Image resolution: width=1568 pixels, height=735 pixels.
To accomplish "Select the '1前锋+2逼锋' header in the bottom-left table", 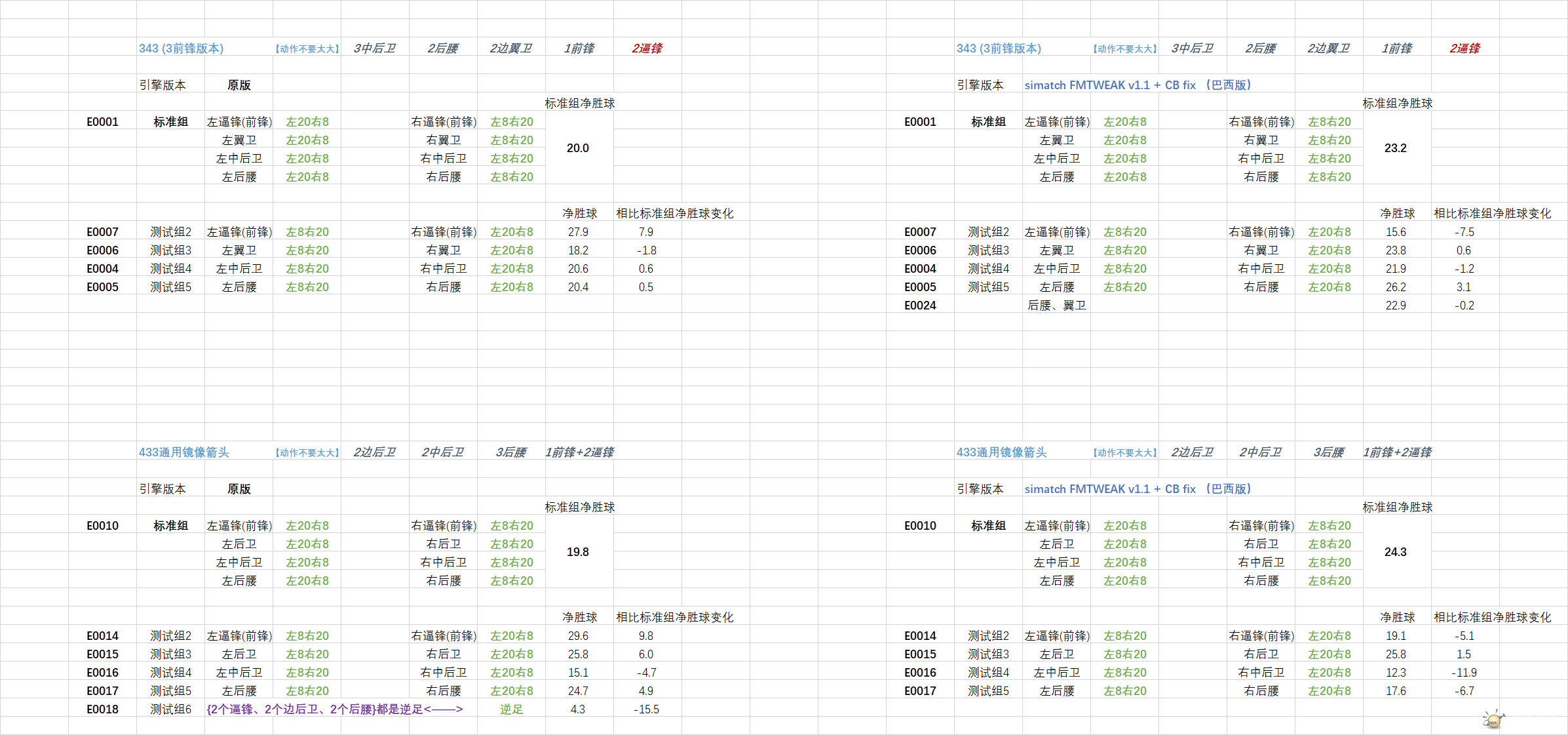I will click(579, 452).
